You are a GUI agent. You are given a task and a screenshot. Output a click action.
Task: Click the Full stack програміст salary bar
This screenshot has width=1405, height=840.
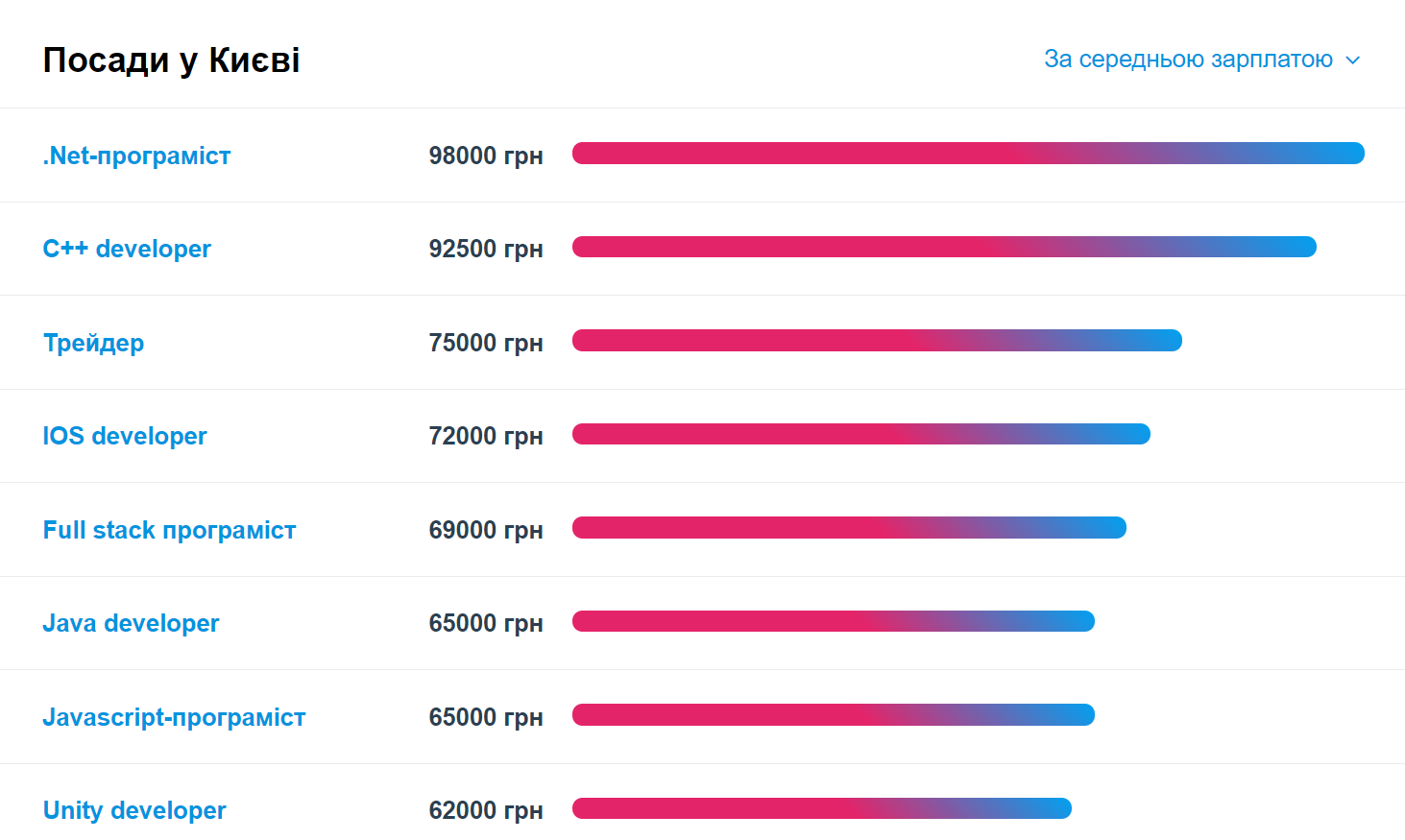click(849, 528)
